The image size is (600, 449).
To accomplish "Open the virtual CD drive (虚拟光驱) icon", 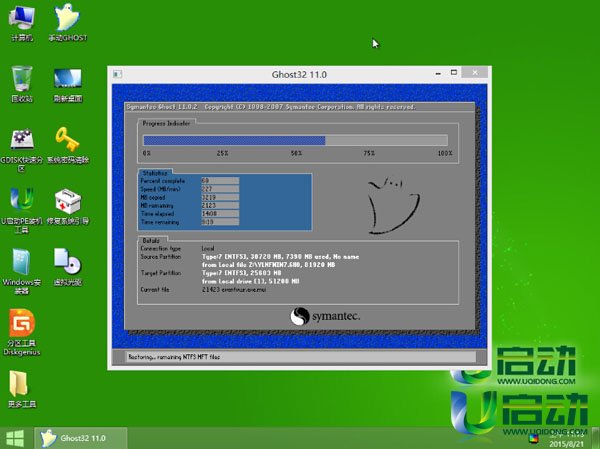I will click(x=68, y=267).
